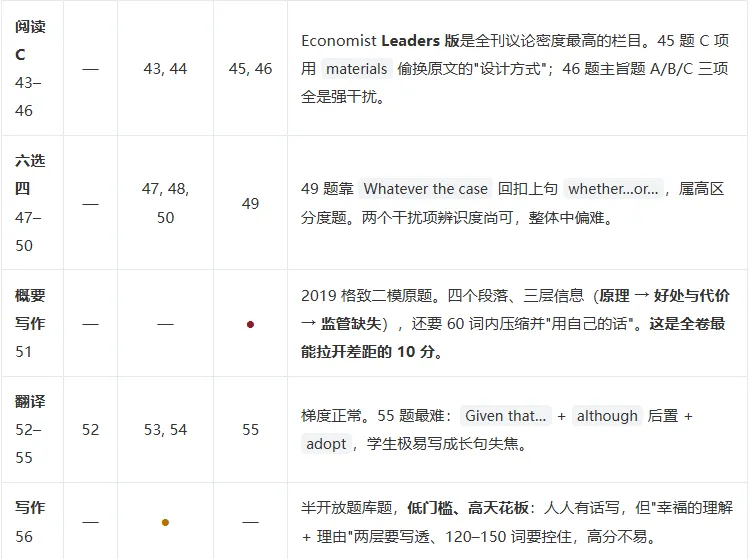Click the text 梯度正常 in 翻译 row
Viewport: 750px width, 559px height.
point(331,416)
